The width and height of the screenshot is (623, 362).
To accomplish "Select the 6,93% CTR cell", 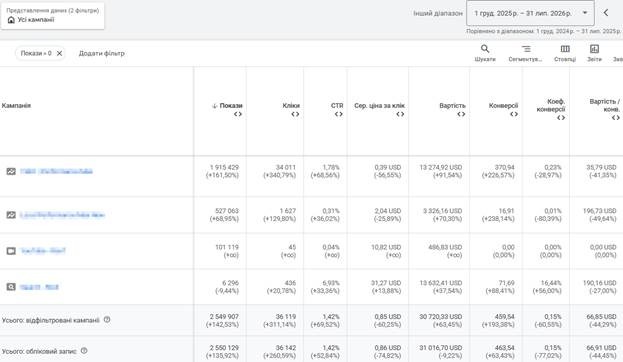I will (x=331, y=283).
